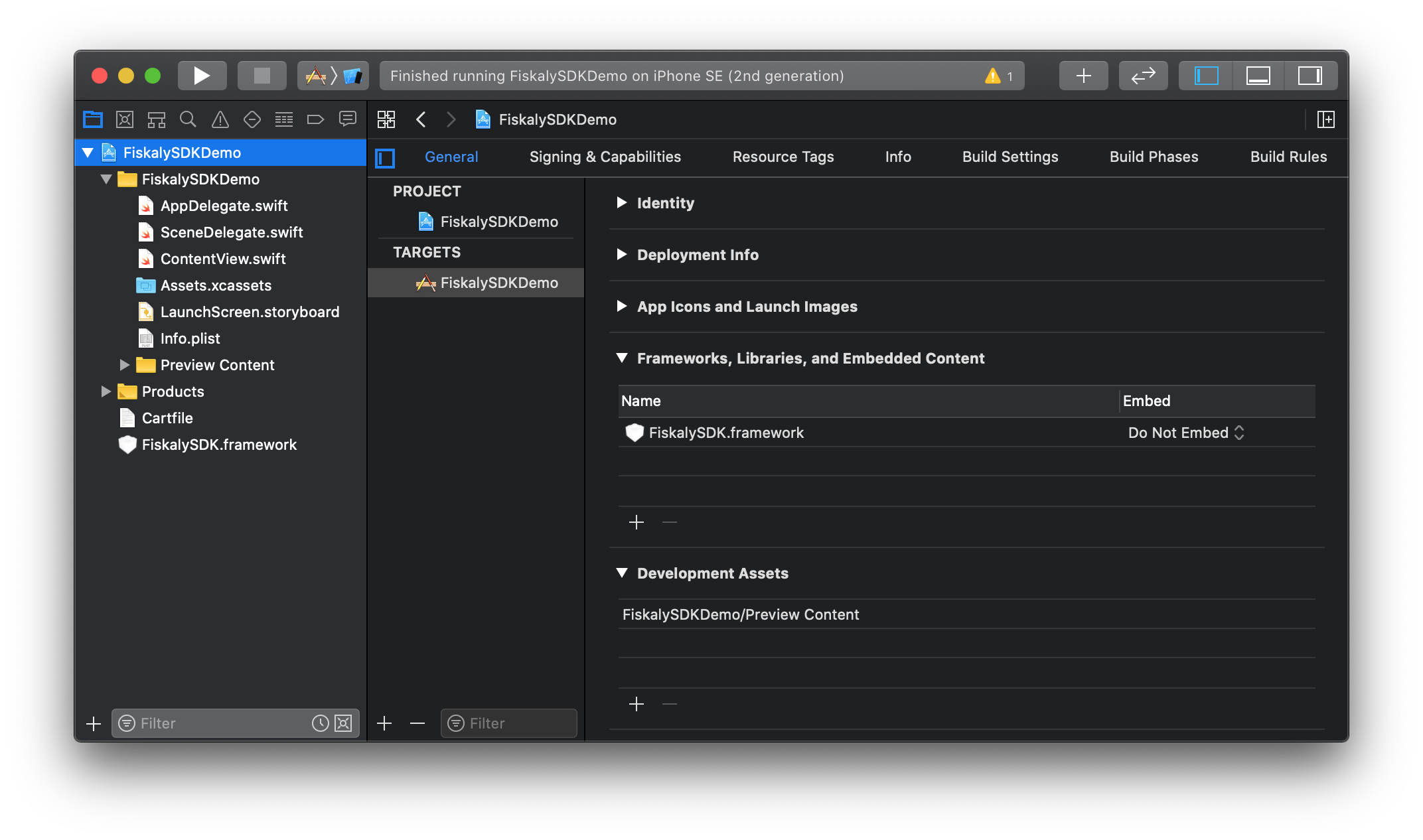Click the code review arrows button

[1143, 76]
